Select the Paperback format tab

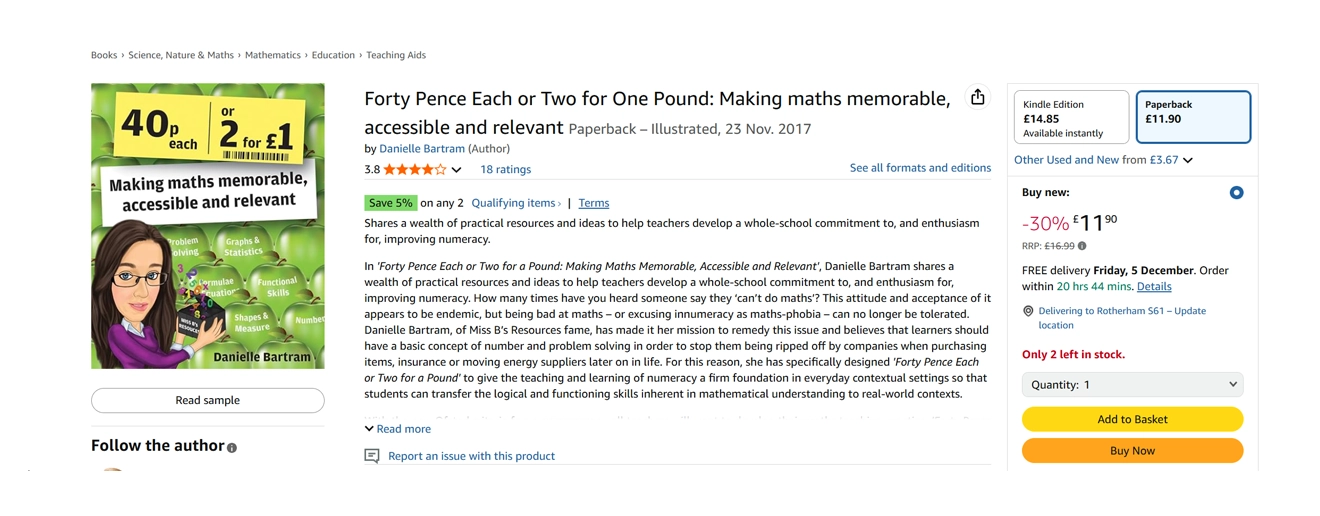click(x=1193, y=117)
